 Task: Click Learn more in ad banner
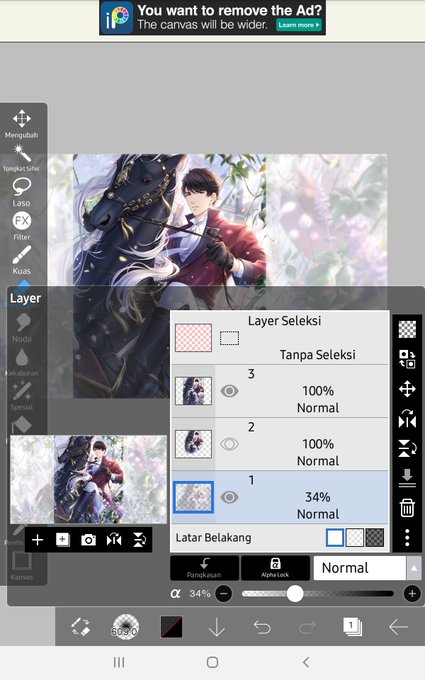pyautogui.click(x=299, y=25)
